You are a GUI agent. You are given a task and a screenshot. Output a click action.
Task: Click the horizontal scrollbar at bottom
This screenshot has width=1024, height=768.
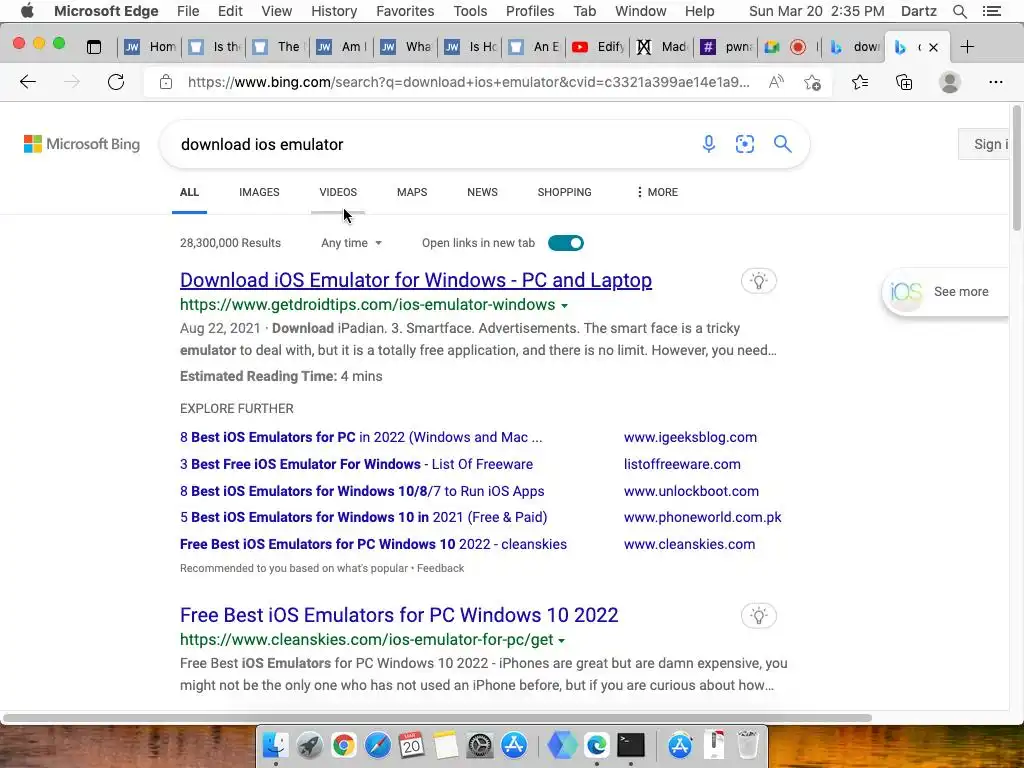click(437, 718)
